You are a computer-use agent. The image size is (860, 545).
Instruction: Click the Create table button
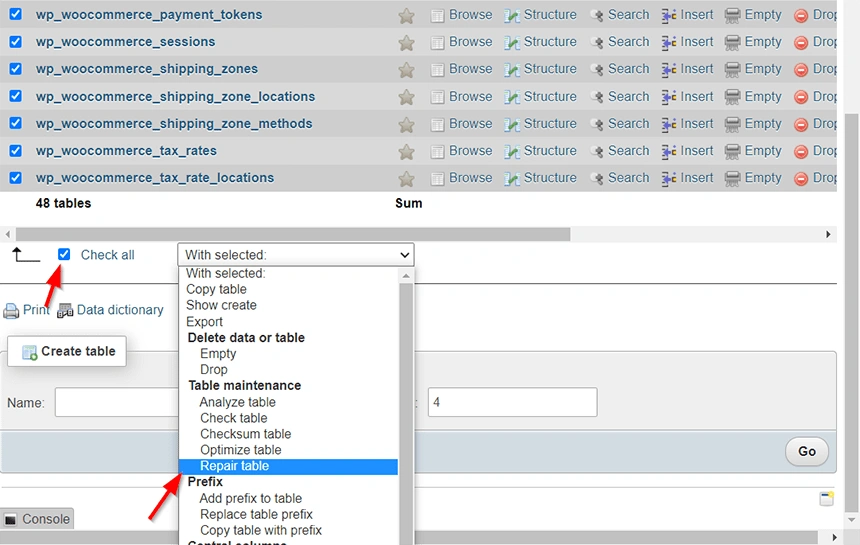click(x=68, y=351)
